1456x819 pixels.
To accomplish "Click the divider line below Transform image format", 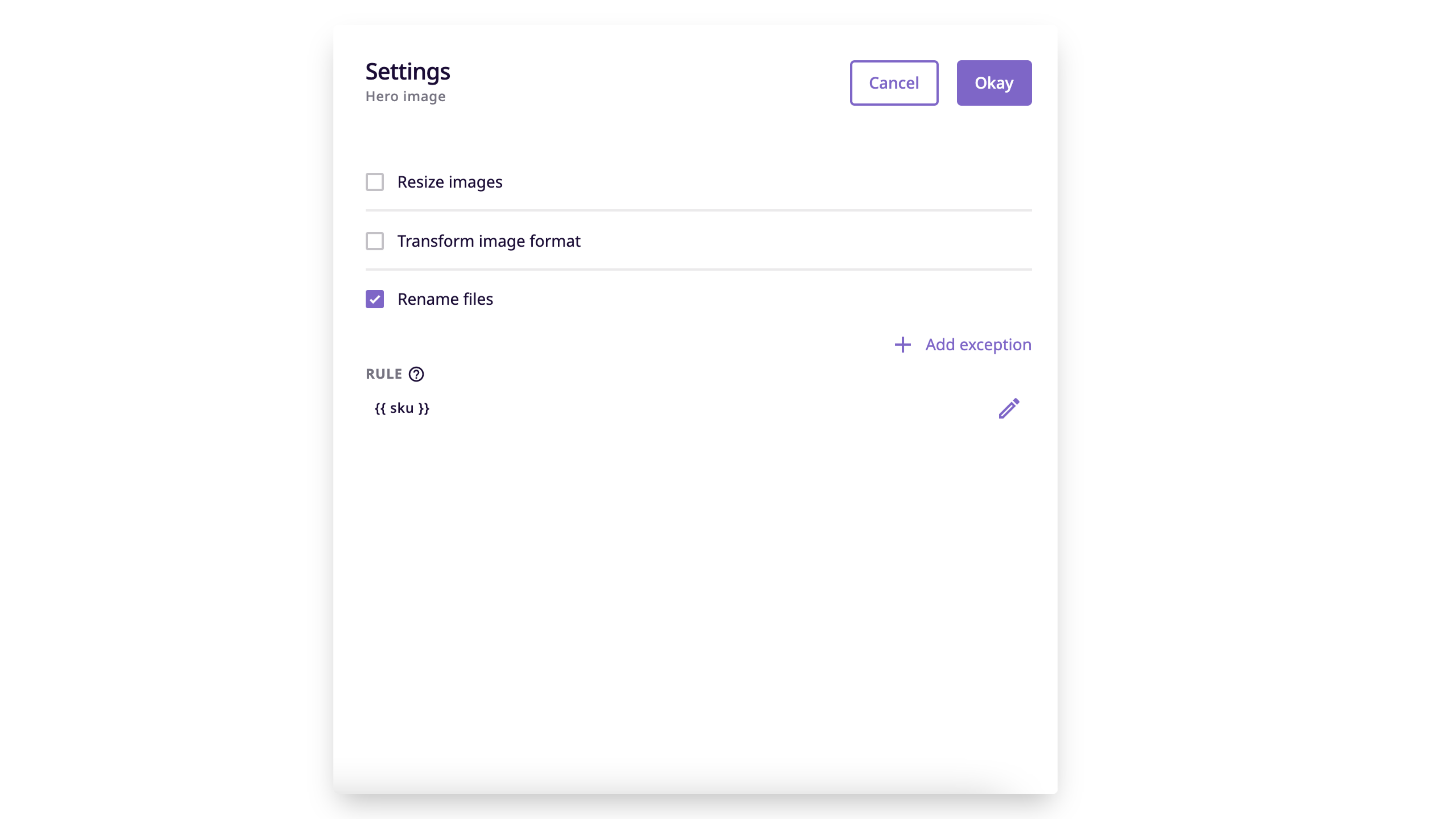I will pyautogui.click(x=699, y=270).
